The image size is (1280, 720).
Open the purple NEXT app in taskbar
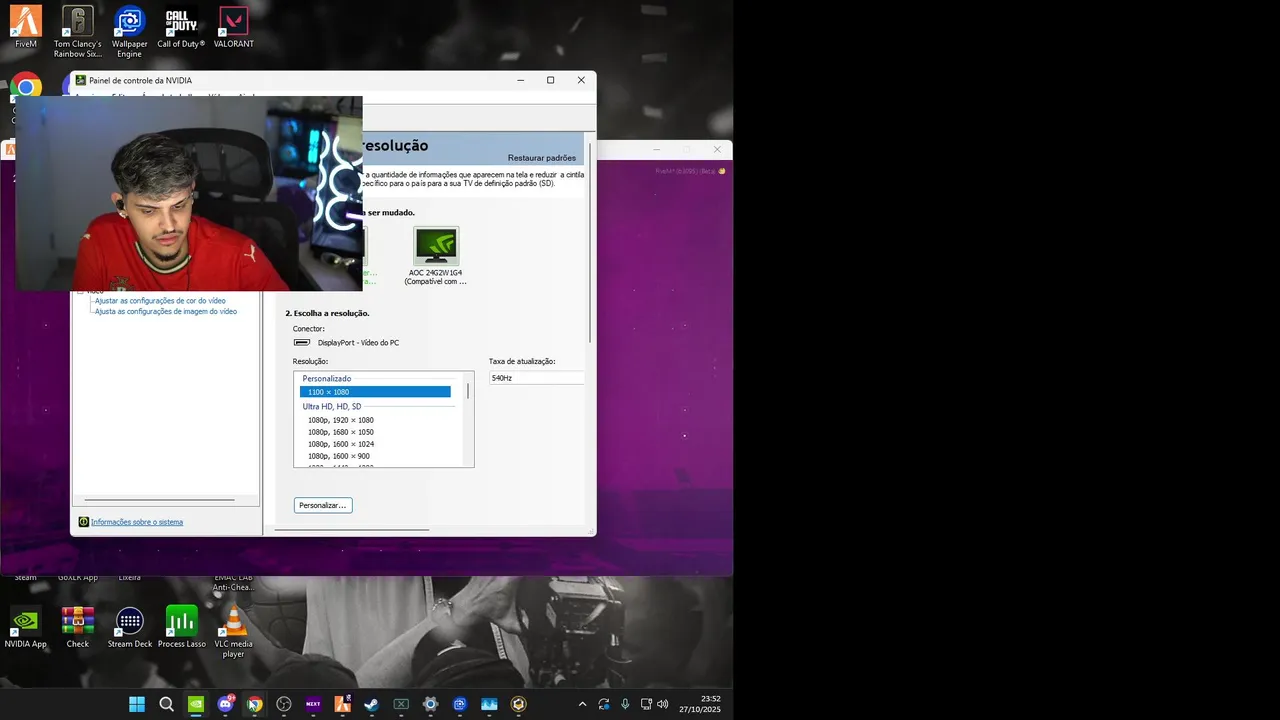pyautogui.click(x=313, y=704)
